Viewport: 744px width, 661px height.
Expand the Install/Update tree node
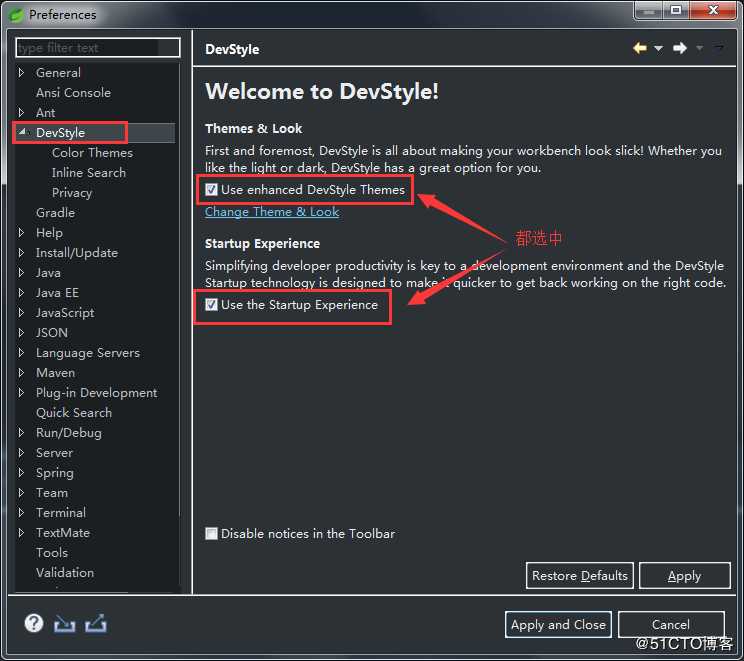coord(21,252)
